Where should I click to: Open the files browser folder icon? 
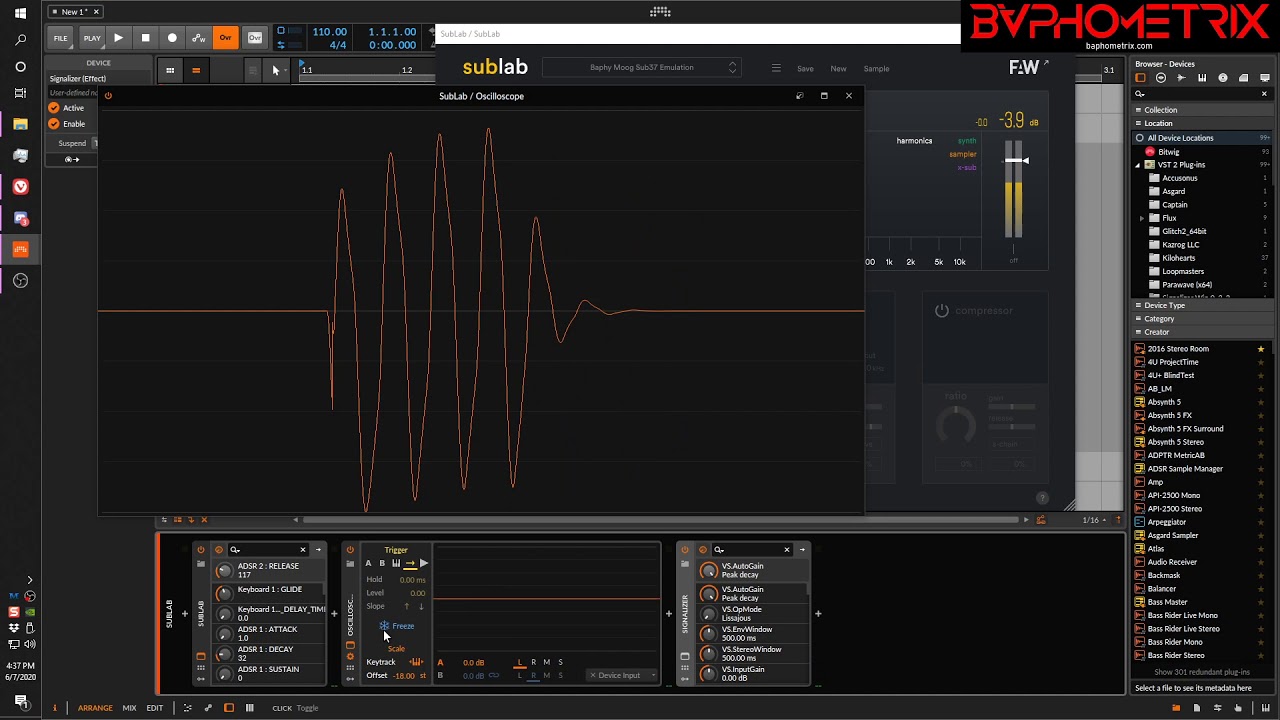pos(1243,78)
